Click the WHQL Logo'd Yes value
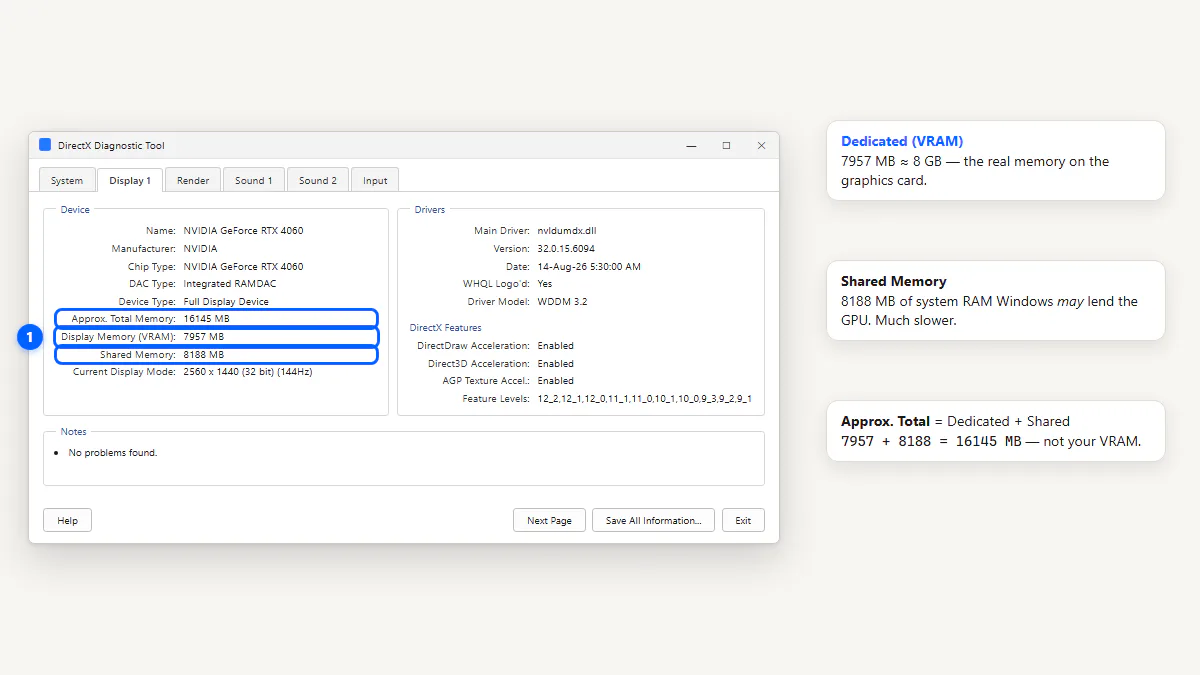Viewport: 1200px width, 675px height. 545,283
